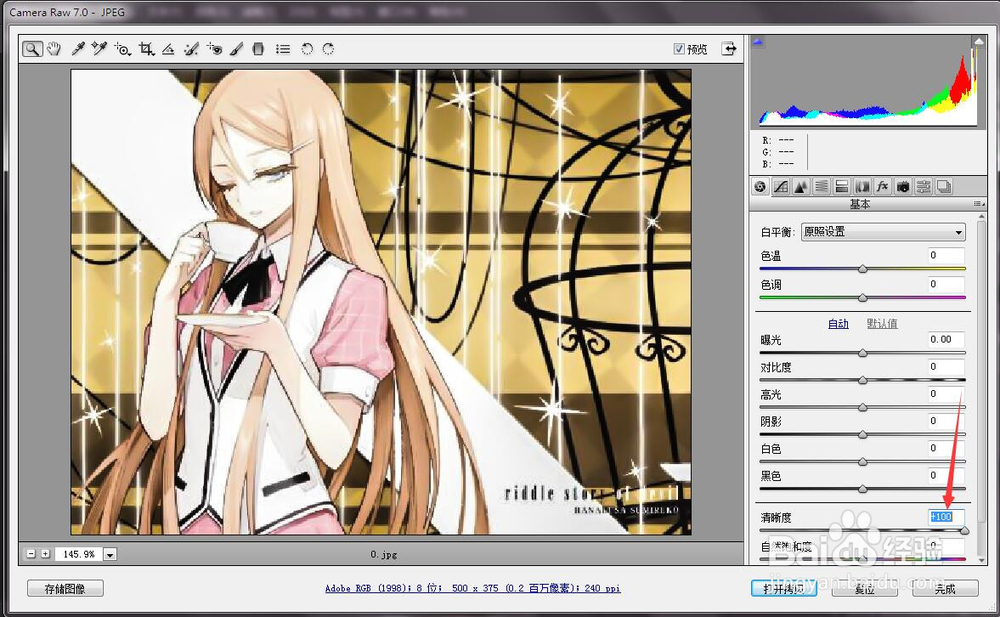
Task: Click the 145.9% zoom level field
Action: [79, 554]
